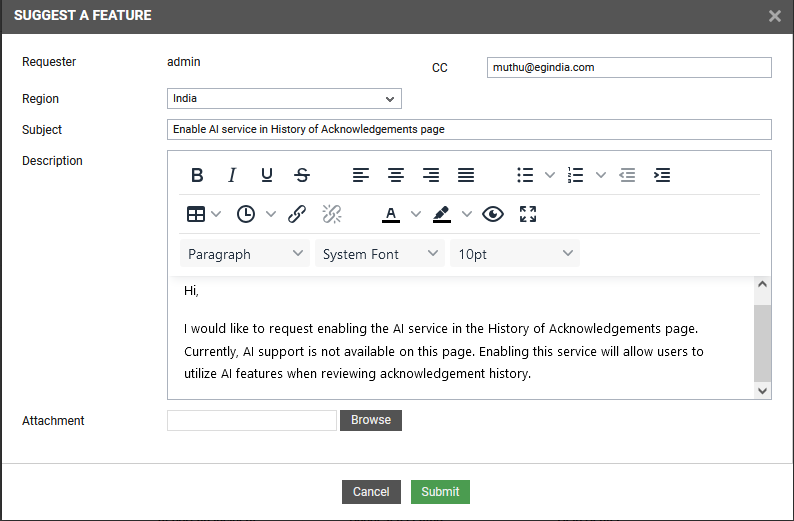Open text color picker arrow
Viewport: 794px width, 521px height.
416,214
